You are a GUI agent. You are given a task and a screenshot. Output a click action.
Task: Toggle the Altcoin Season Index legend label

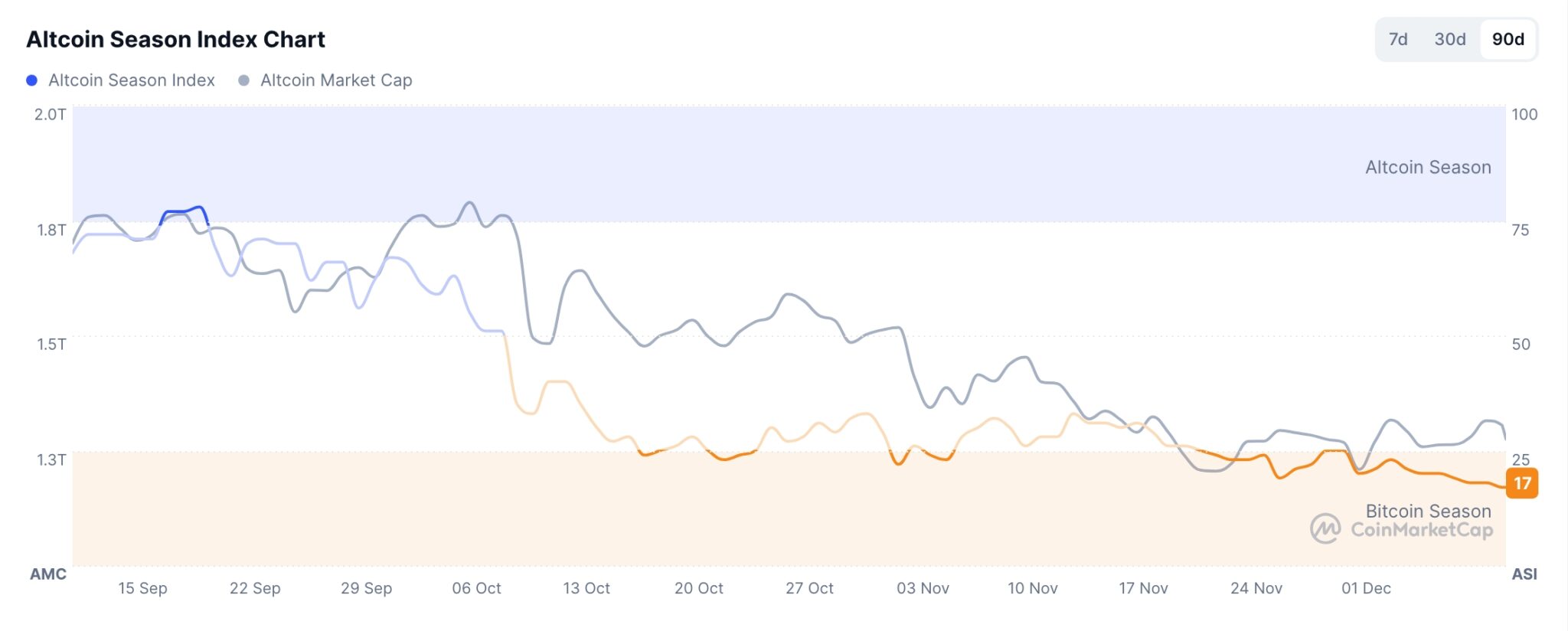pyautogui.click(x=131, y=80)
